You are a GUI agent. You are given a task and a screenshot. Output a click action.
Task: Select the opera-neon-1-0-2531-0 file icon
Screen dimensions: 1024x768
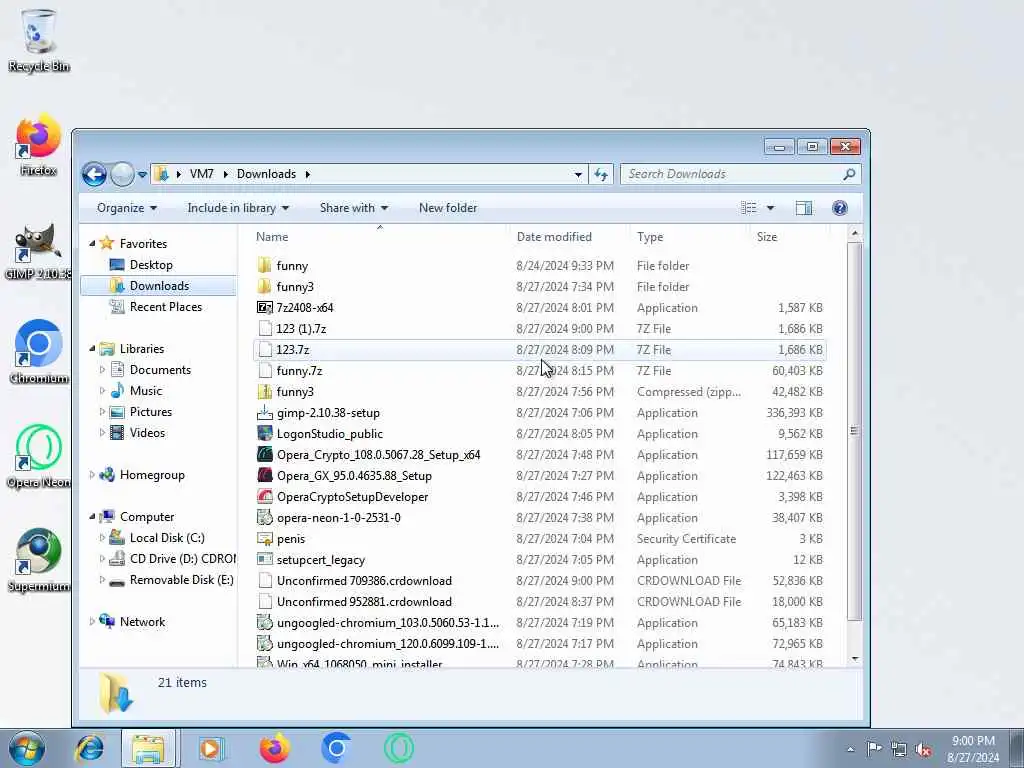point(264,518)
